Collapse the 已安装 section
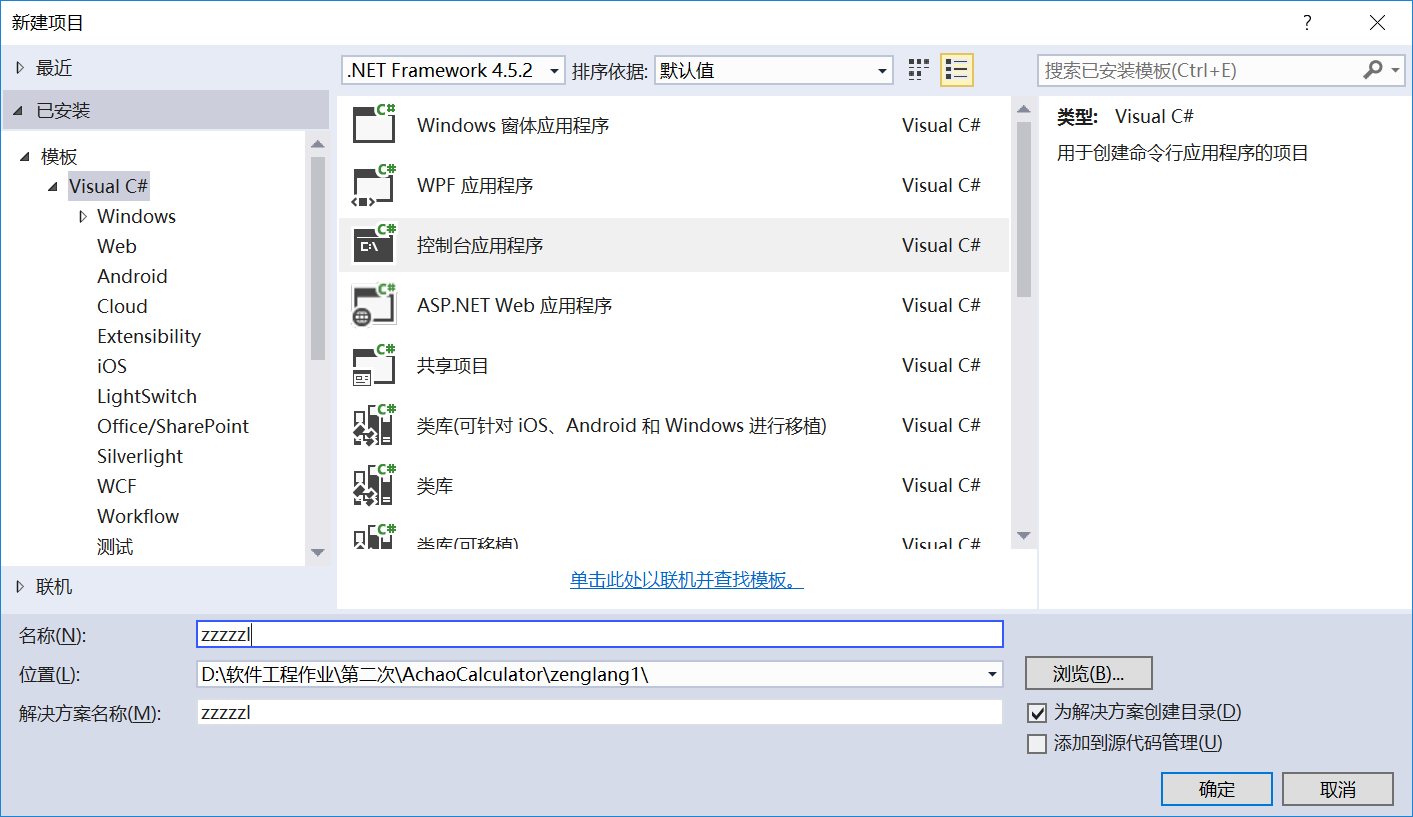Image resolution: width=1413 pixels, height=817 pixels. pos(19,111)
